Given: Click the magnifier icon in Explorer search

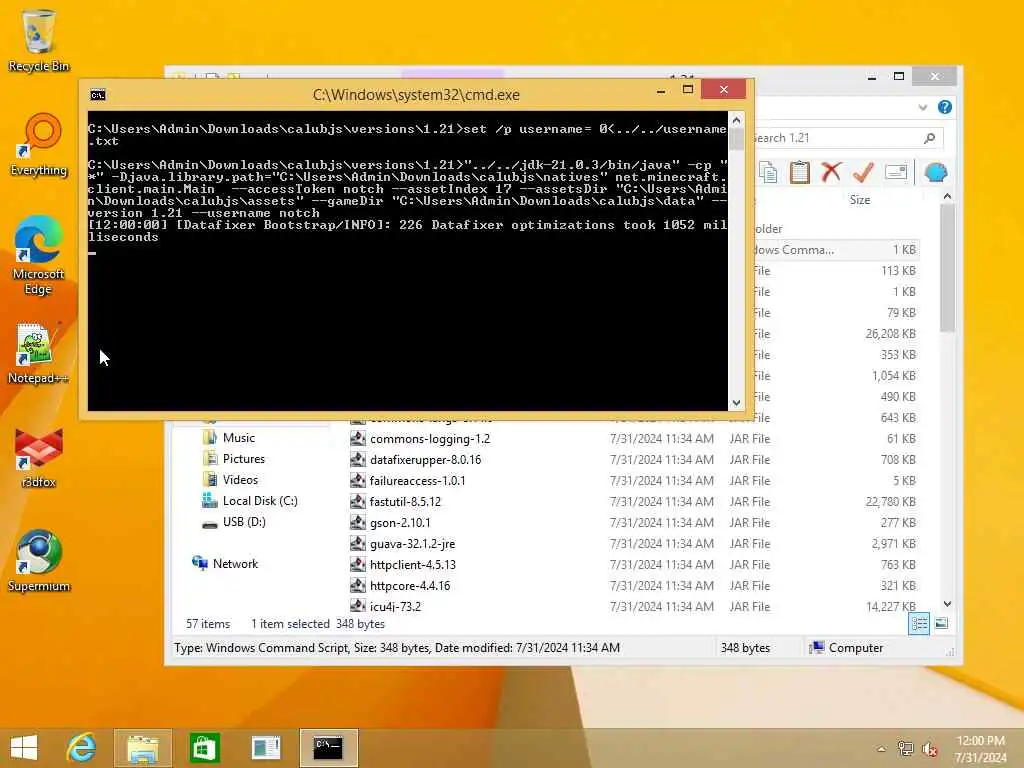Looking at the screenshot, I should click(x=929, y=138).
